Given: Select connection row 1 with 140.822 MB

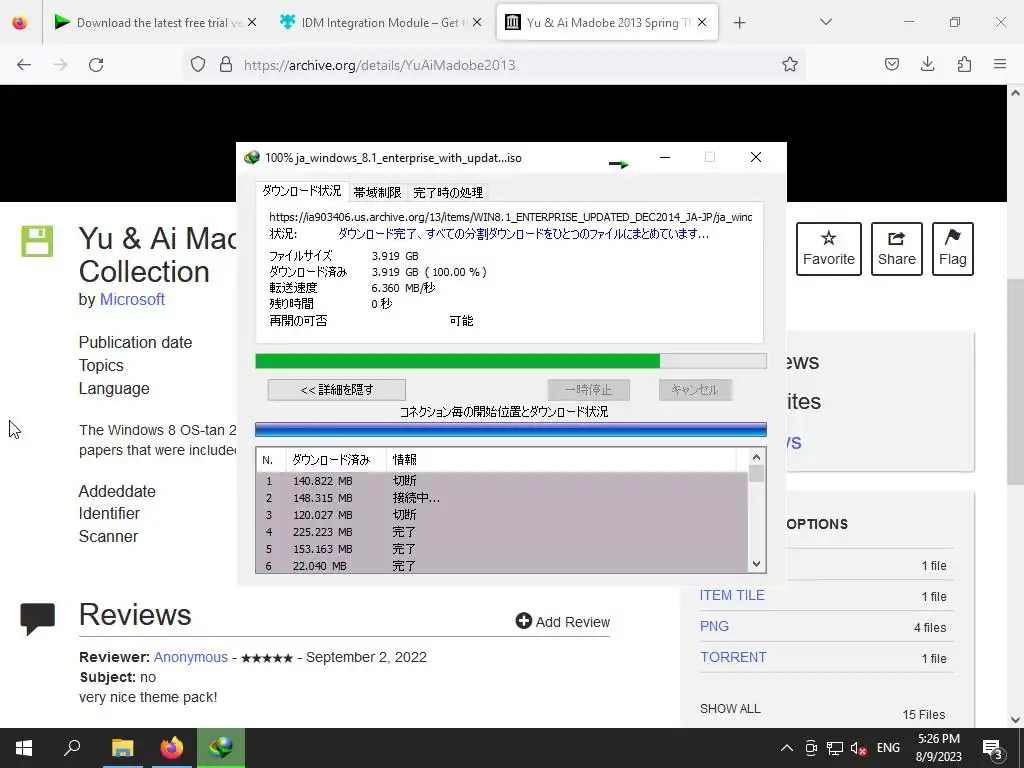Looking at the screenshot, I should [502, 481].
